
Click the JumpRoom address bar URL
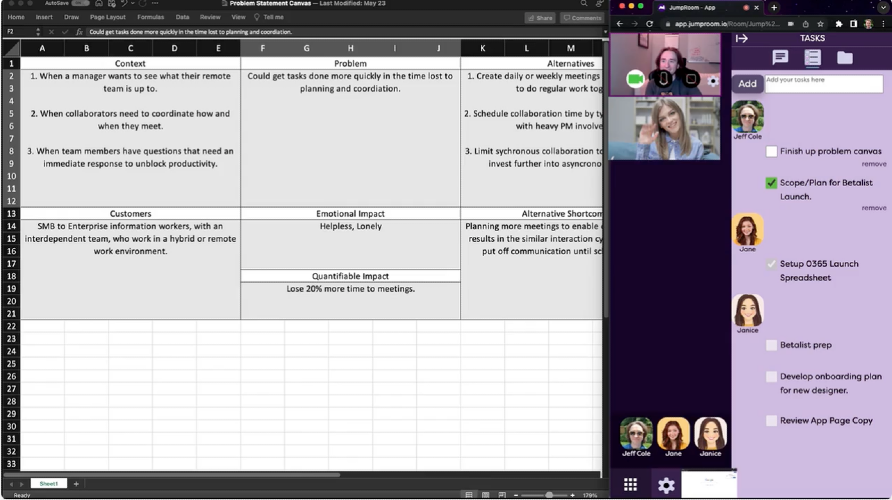[x=727, y=24]
